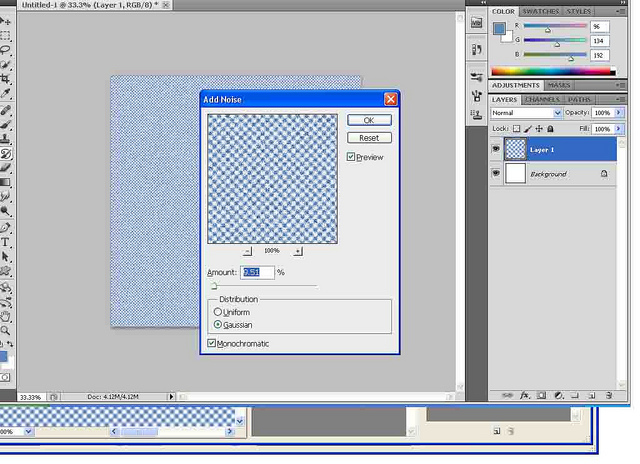
Task: Expand the Fill slider arrow
Action: [618, 129]
